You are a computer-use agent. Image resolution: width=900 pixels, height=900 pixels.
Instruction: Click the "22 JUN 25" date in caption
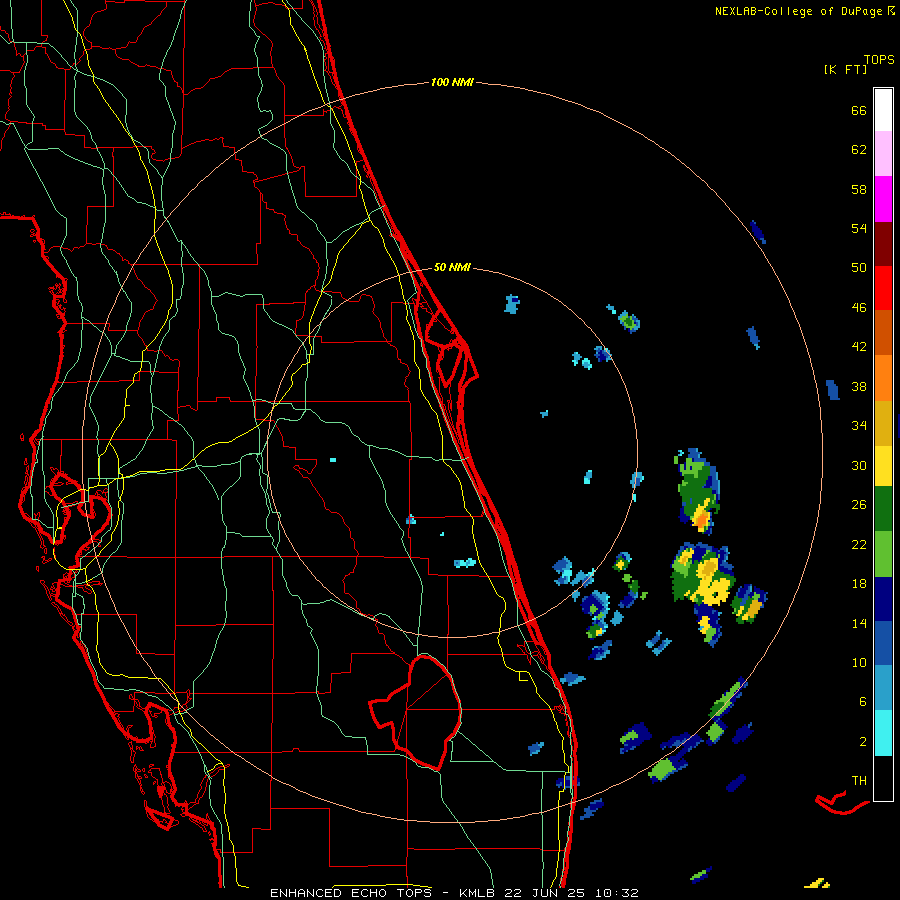pyautogui.click(x=545, y=893)
